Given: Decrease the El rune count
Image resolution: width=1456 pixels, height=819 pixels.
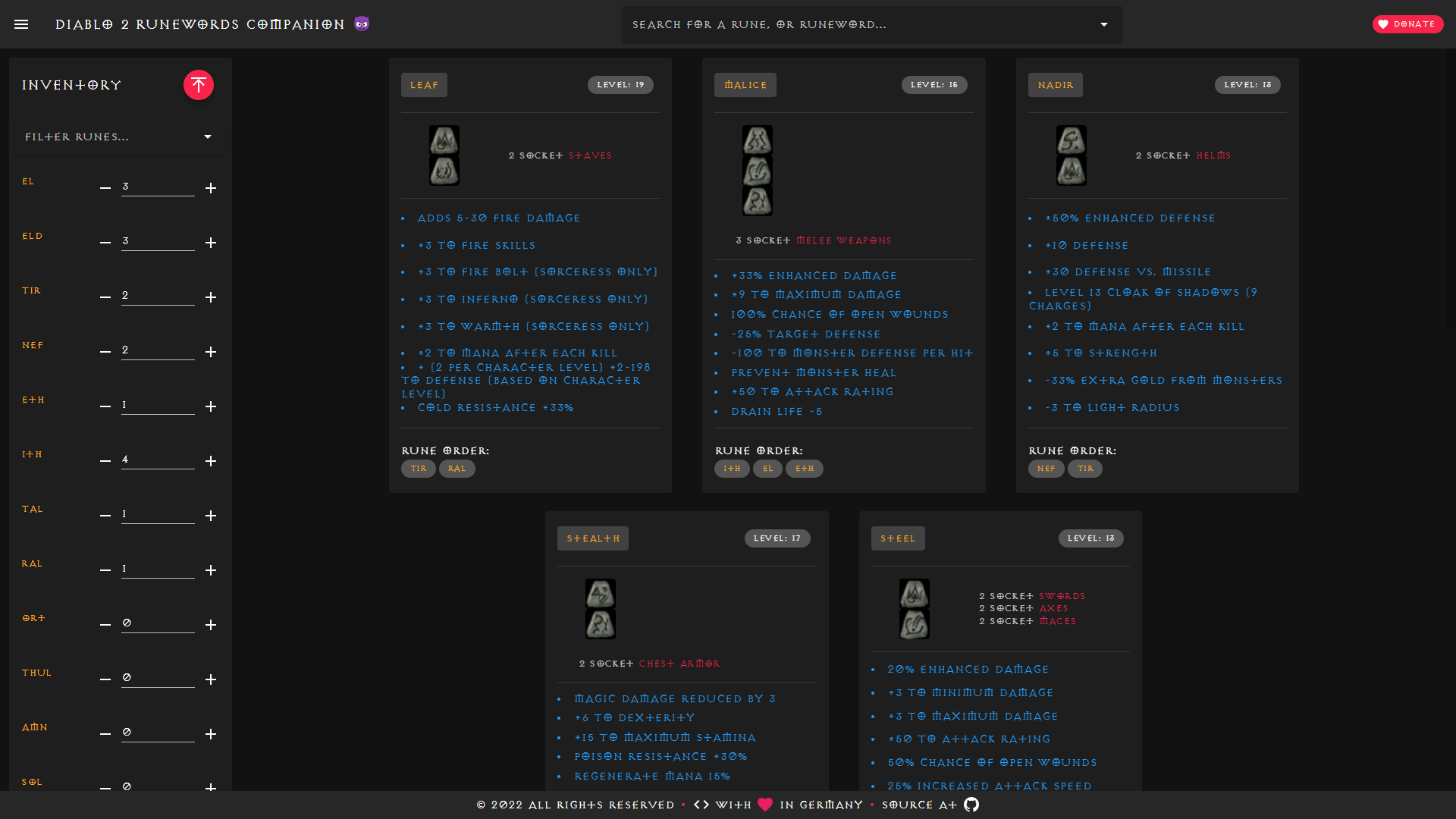Looking at the screenshot, I should click(x=105, y=188).
